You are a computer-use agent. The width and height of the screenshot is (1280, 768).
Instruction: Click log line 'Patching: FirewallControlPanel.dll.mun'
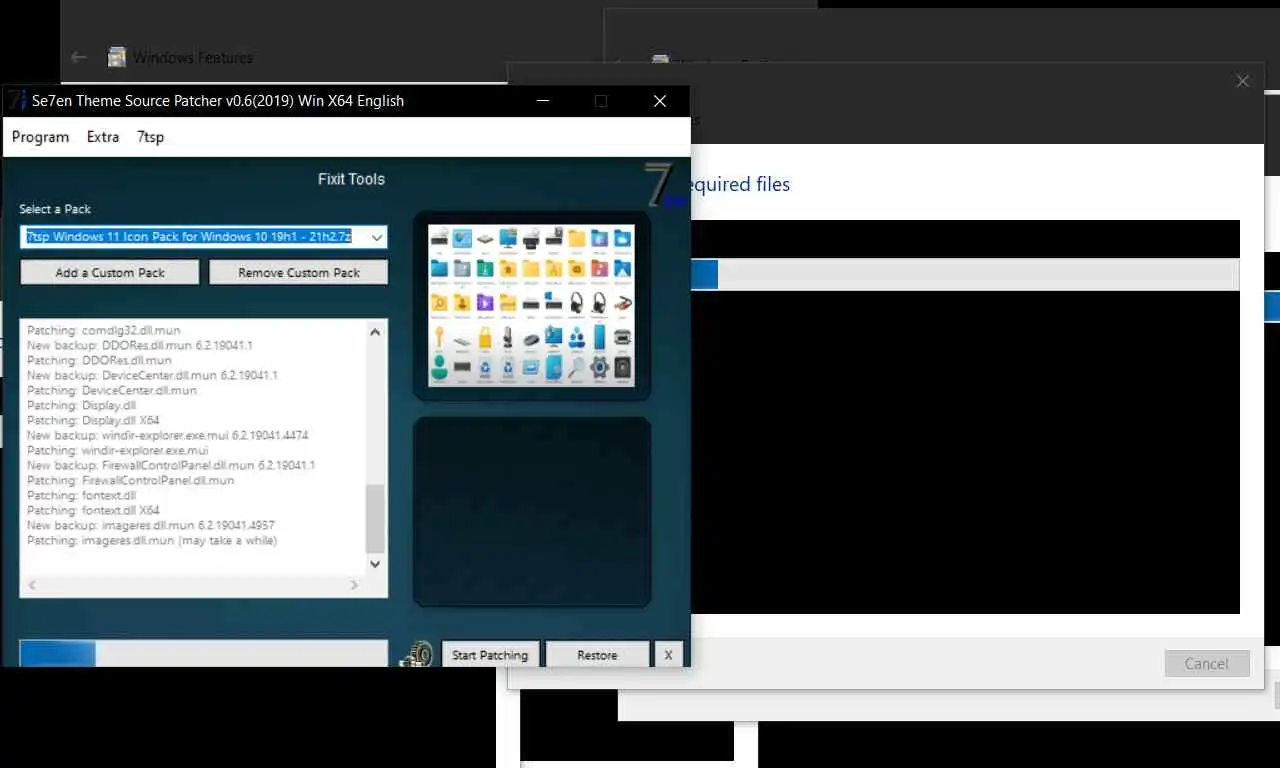tap(131, 480)
